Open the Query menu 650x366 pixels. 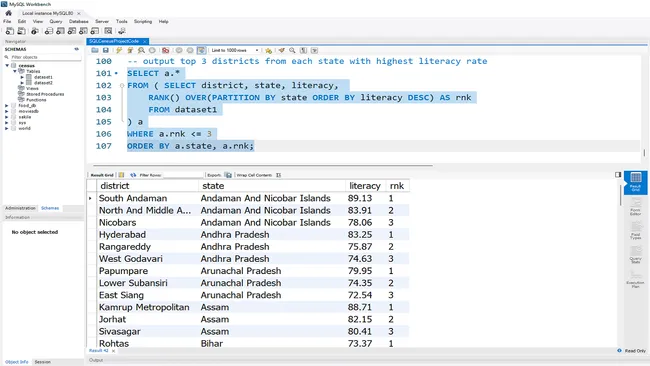coord(56,22)
